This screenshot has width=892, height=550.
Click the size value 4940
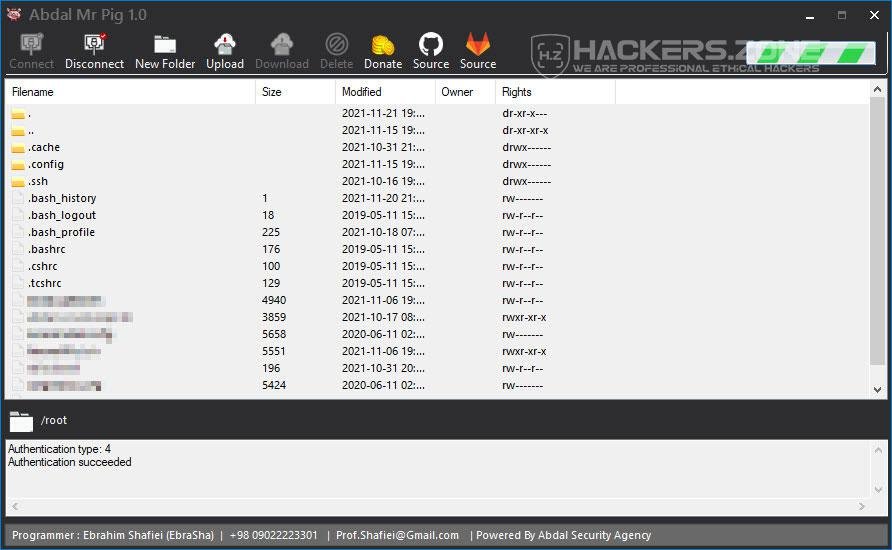[x=274, y=300]
